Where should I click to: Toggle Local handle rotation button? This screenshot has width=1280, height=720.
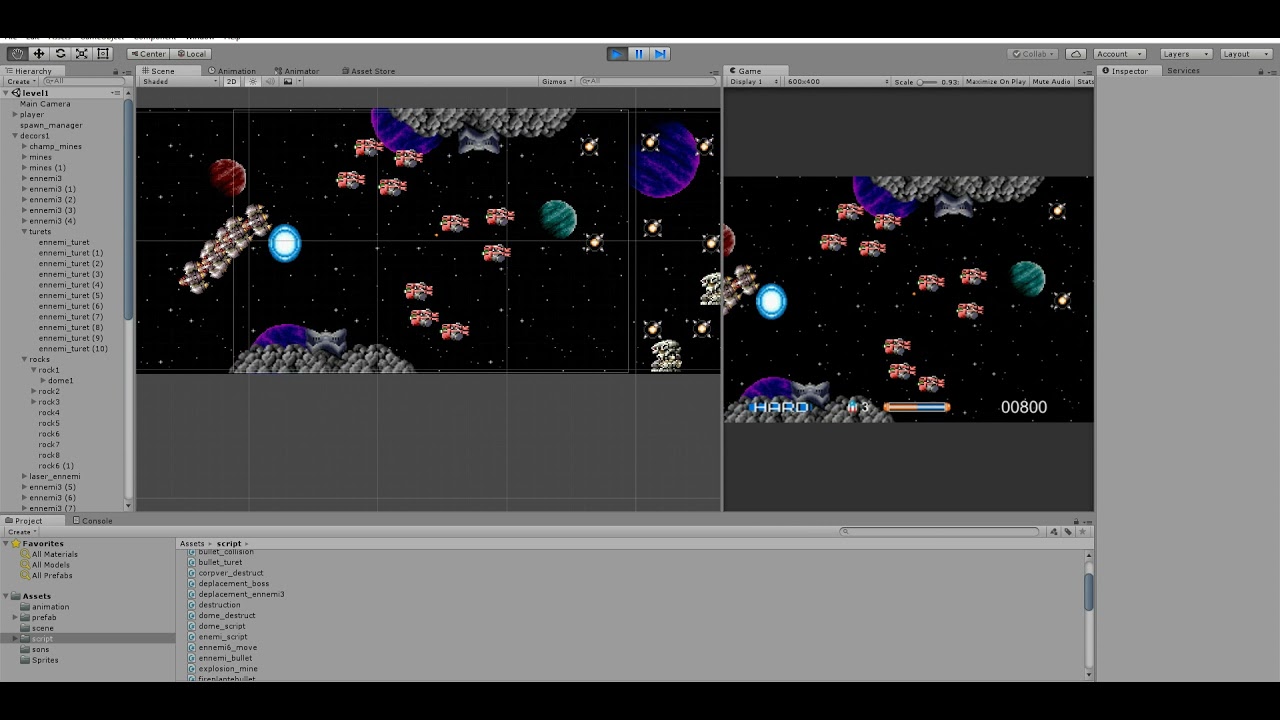(x=190, y=54)
